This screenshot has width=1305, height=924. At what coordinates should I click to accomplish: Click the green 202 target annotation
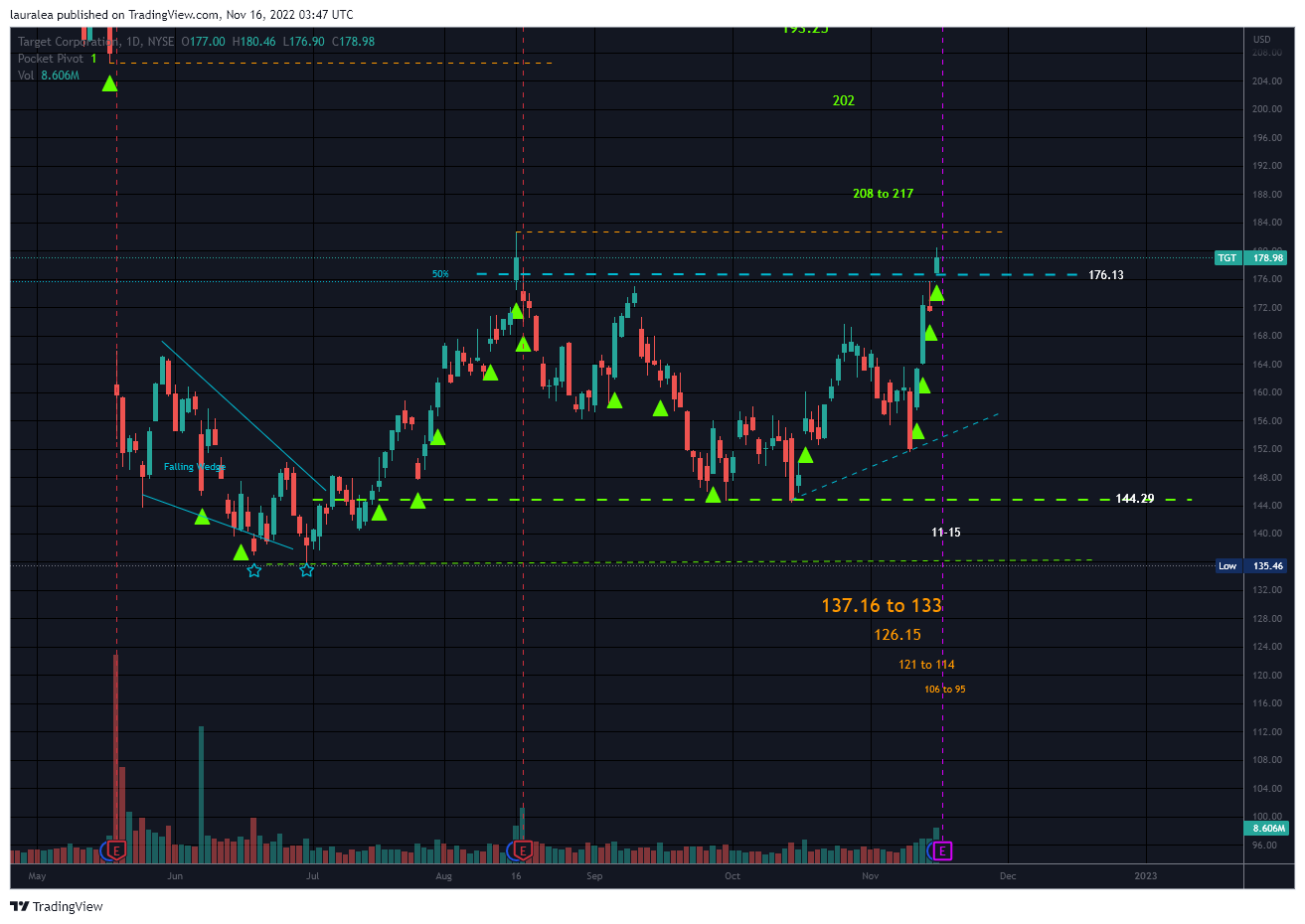click(x=844, y=100)
